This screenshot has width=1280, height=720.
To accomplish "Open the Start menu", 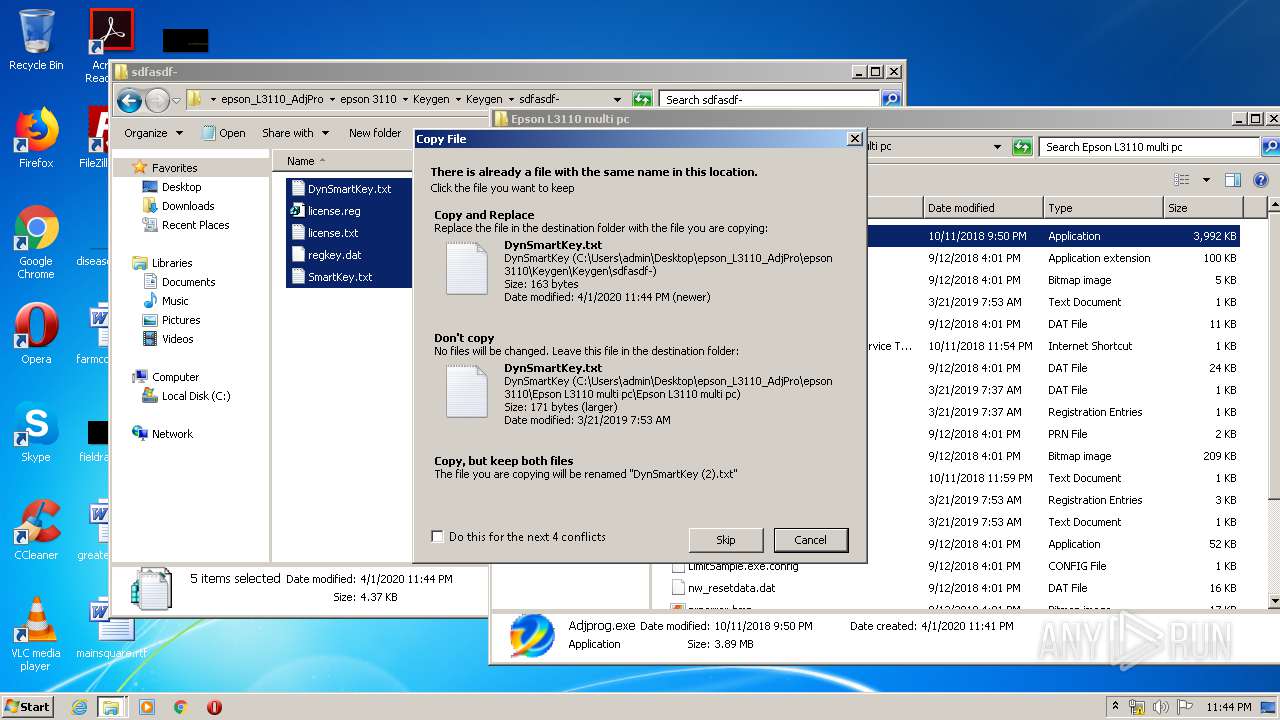I will tap(28, 707).
